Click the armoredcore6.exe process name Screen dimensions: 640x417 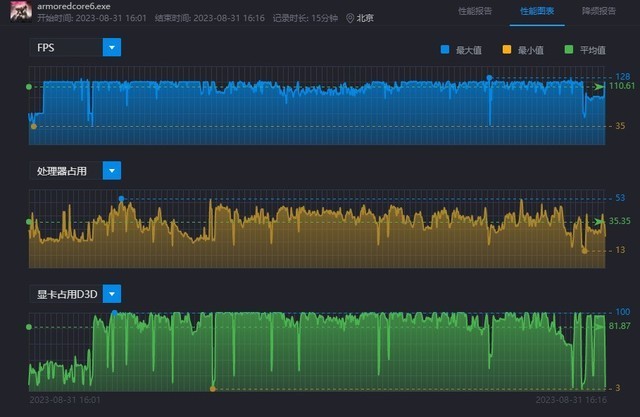coord(73,6)
